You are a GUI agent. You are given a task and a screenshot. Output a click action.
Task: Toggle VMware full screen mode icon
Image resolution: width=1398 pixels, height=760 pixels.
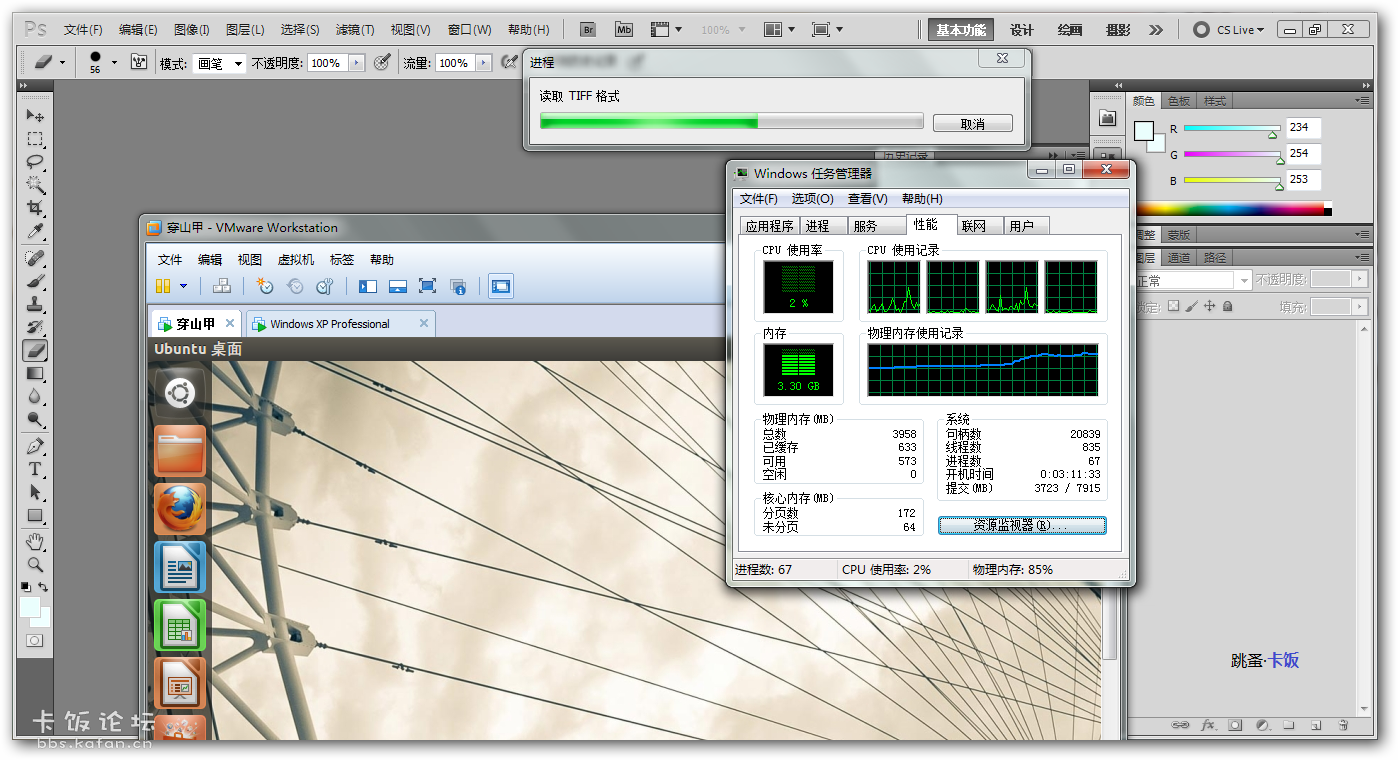pos(427,287)
